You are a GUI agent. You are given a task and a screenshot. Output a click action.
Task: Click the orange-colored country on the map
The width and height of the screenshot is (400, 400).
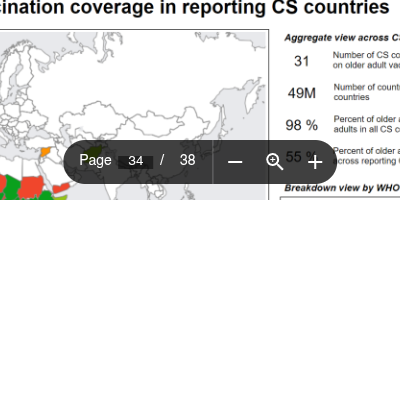click(x=45, y=152)
